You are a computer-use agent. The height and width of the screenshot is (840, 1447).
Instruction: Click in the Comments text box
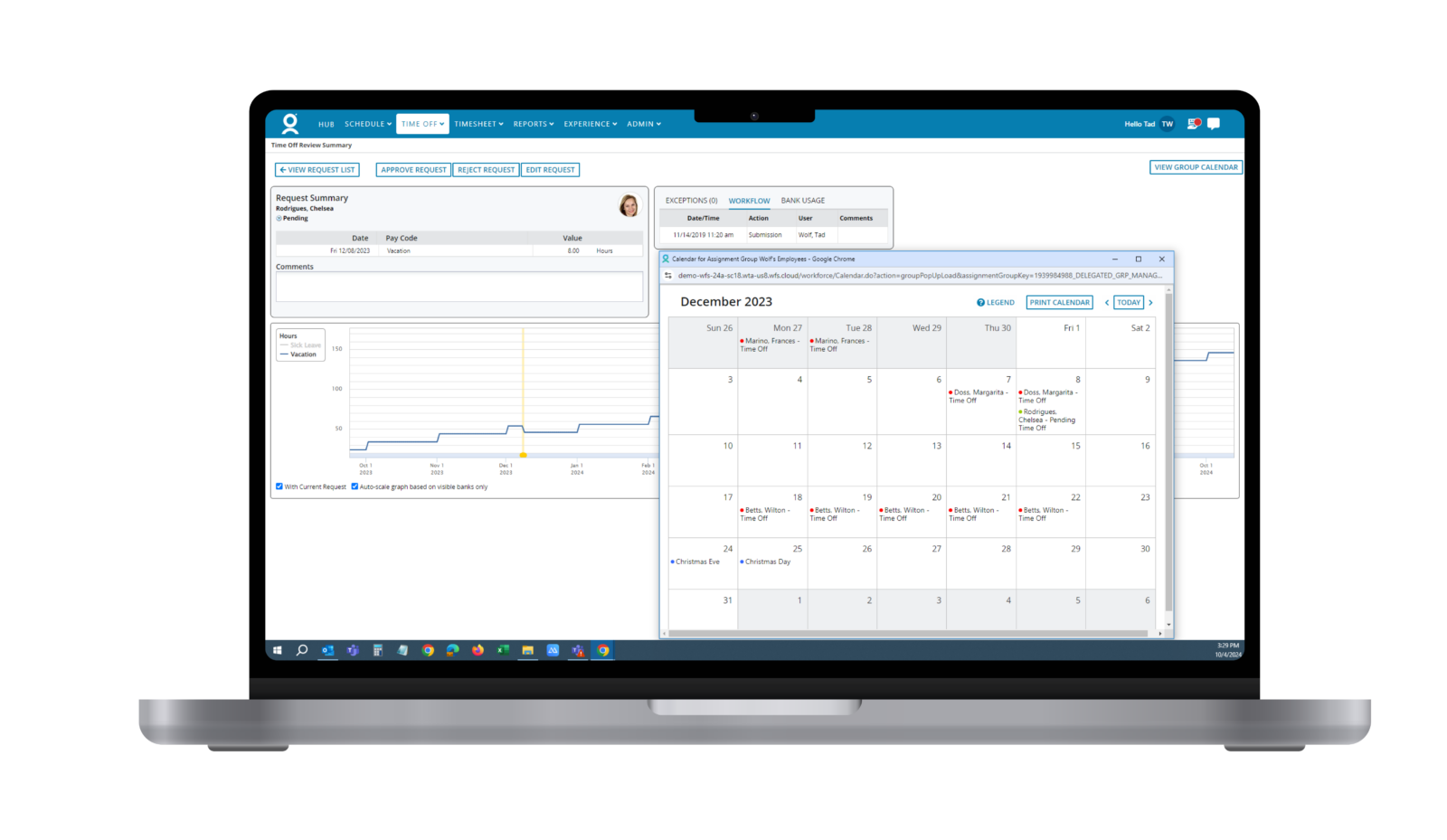(x=458, y=288)
